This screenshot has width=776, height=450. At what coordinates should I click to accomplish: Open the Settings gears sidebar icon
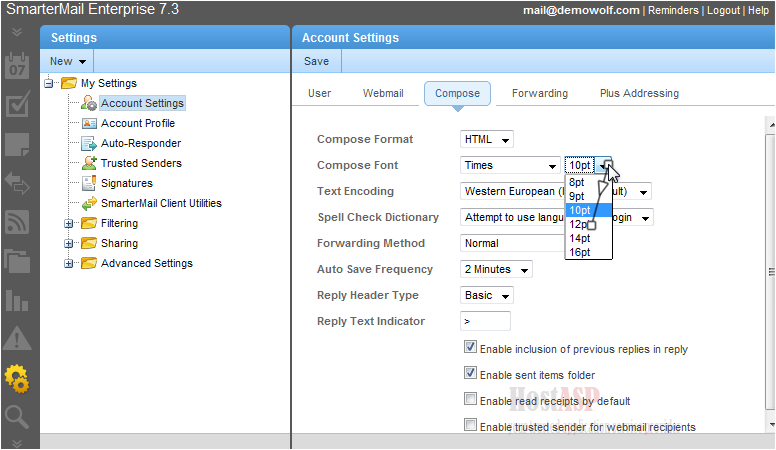(17, 379)
